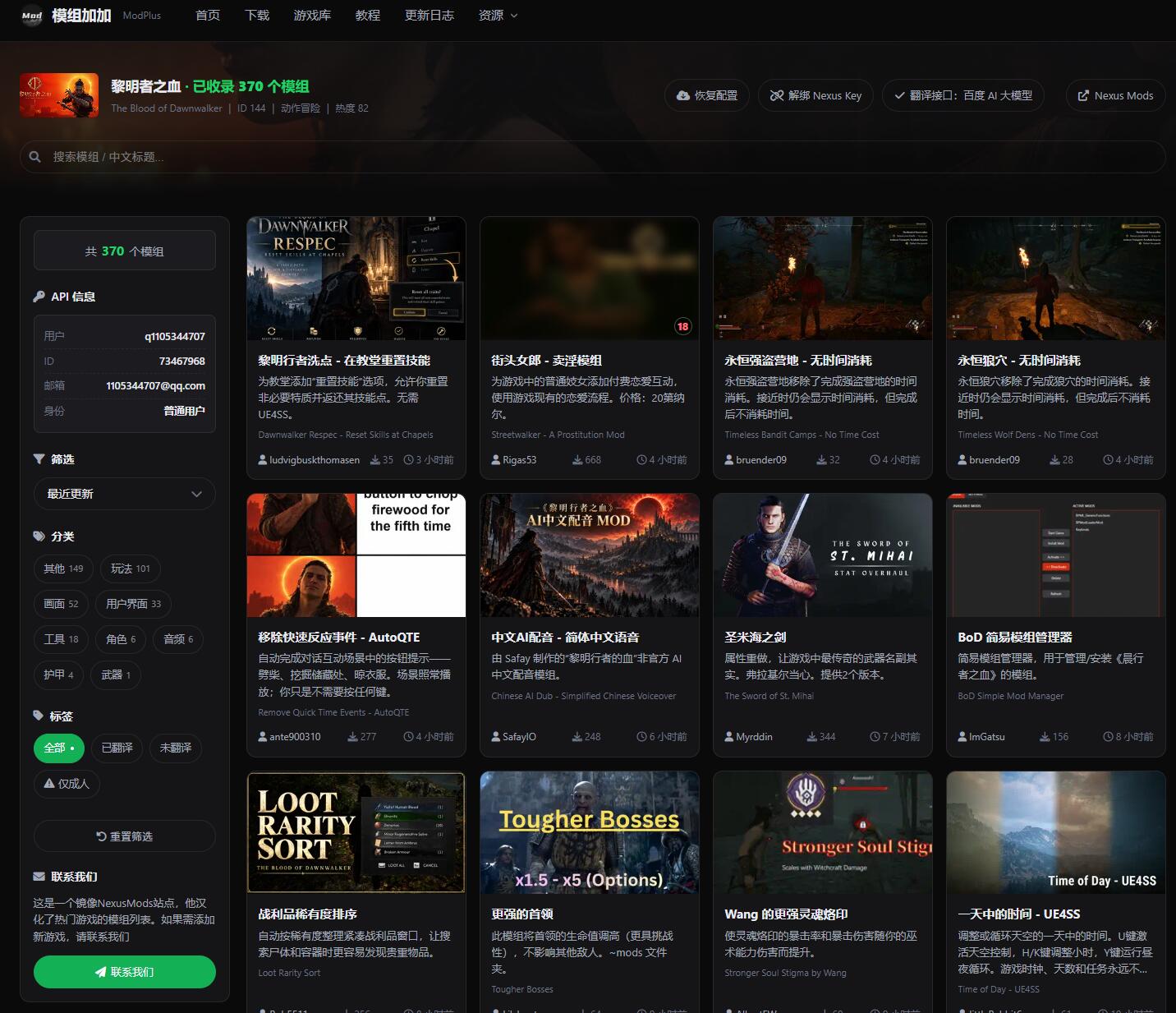The image size is (1176, 1013).
Task: Click clock icon on 圣米海之剑 card
Action: pos(875,737)
